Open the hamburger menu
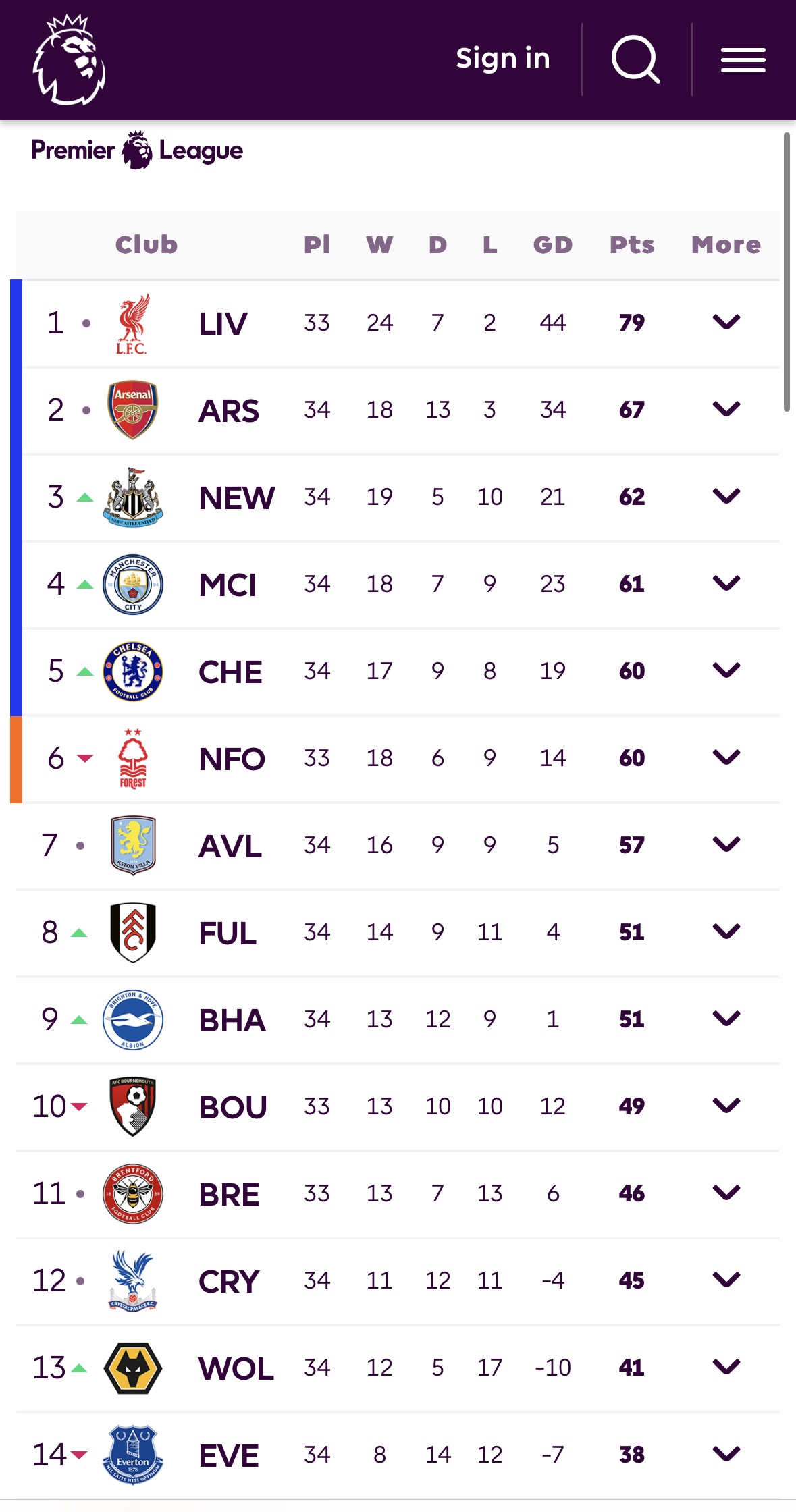Image resolution: width=796 pixels, height=1512 pixels. (x=743, y=60)
